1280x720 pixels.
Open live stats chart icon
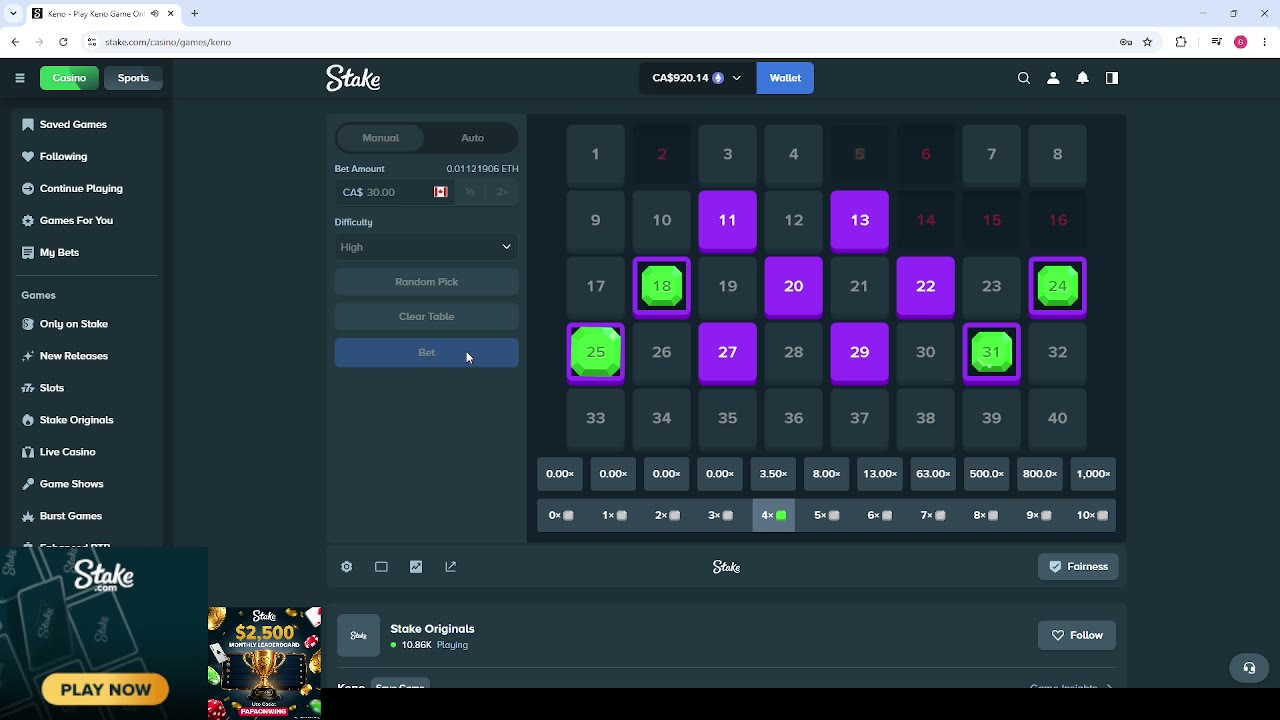click(x=416, y=567)
